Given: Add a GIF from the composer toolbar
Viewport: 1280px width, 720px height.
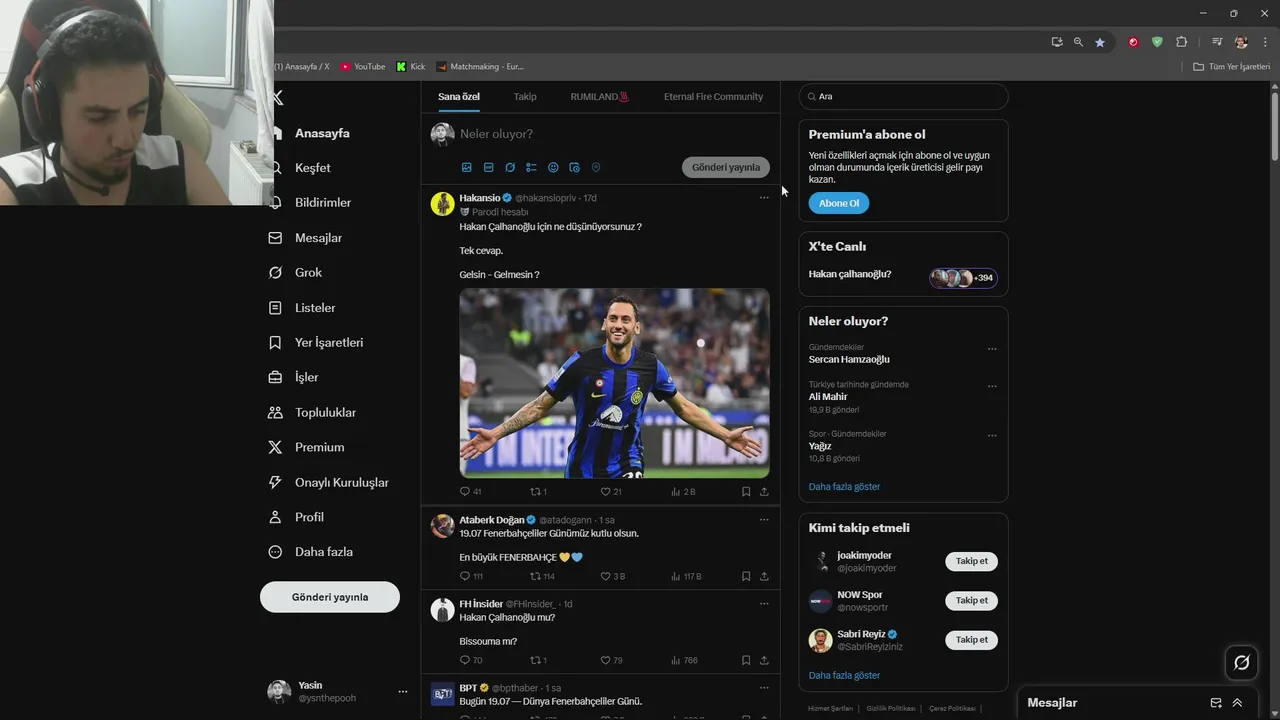Looking at the screenshot, I should [x=488, y=167].
